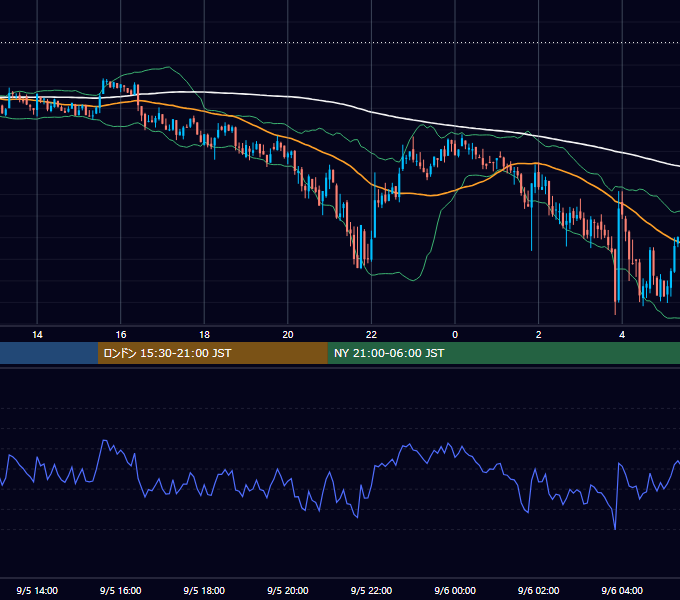Click the 9/5 20:00 label on oscillator axis
This screenshot has height=600, width=680.
coord(288,590)
